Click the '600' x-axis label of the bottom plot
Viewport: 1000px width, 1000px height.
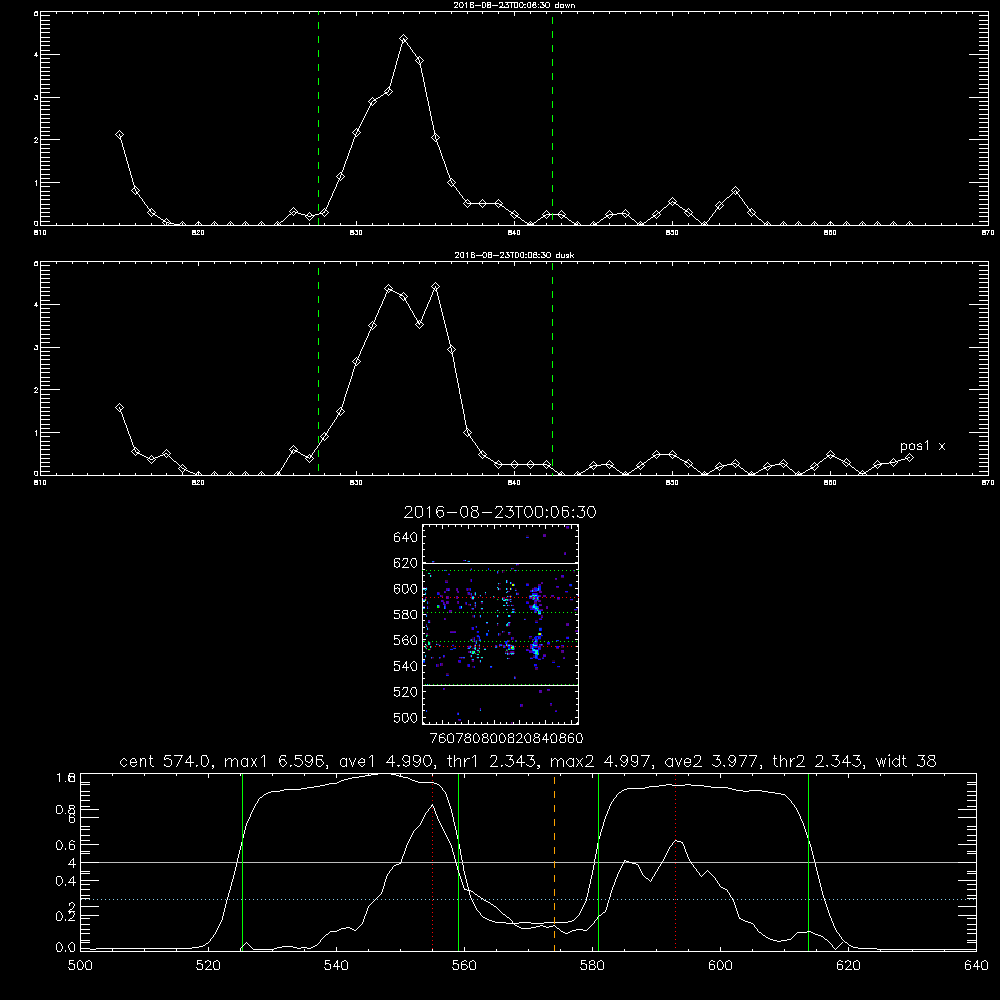720,966
